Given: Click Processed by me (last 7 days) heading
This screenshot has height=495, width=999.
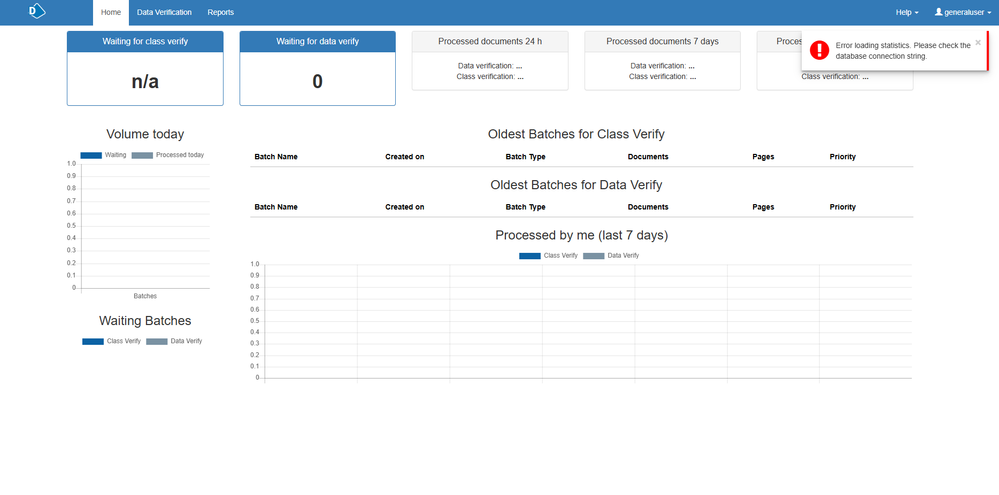Looking at the screenshot, I should pyautogui.click(x=582, y=236).
